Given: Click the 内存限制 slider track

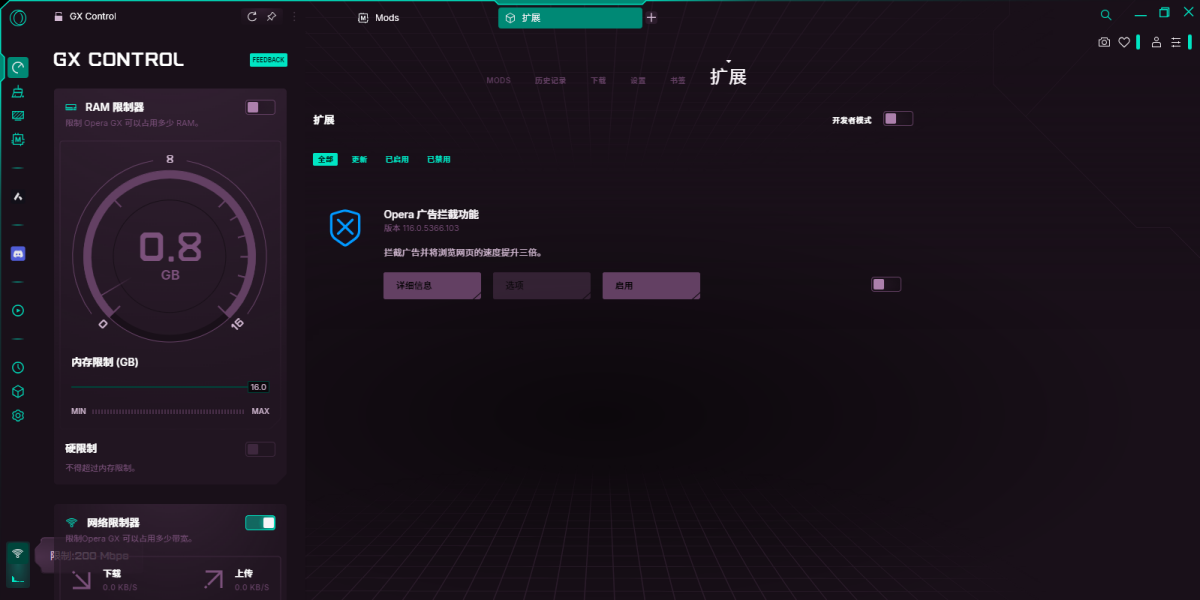Looking at the screenshot, I should (158, 387).
